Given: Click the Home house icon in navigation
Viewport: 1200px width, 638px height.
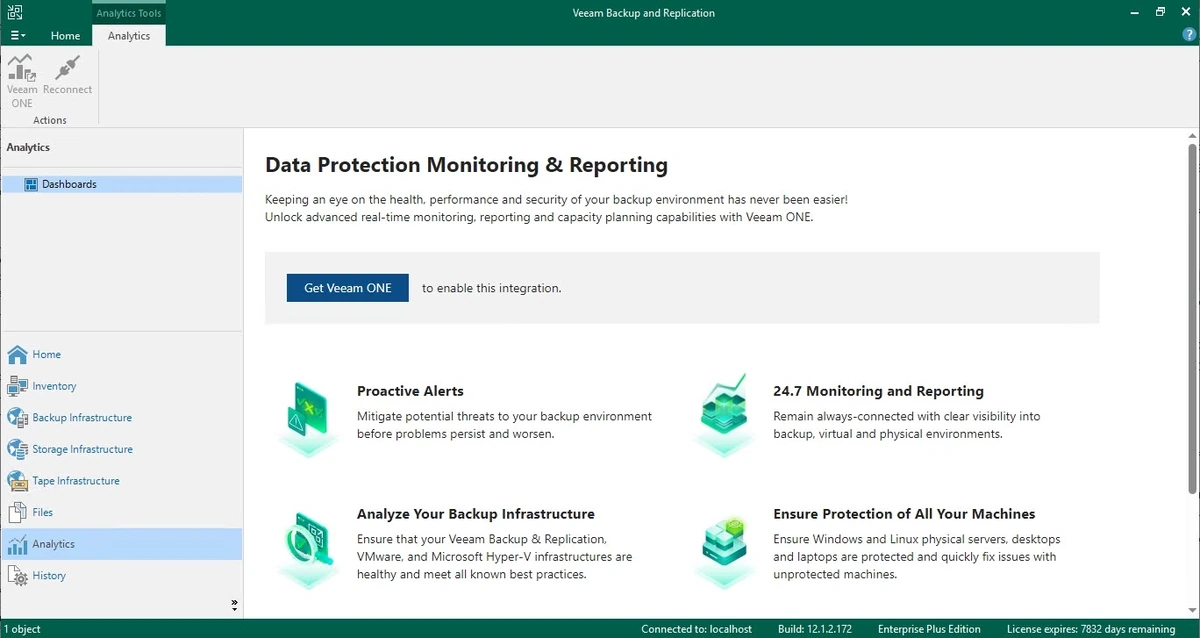Looking at the screenshot, I should tap(17, 354).
